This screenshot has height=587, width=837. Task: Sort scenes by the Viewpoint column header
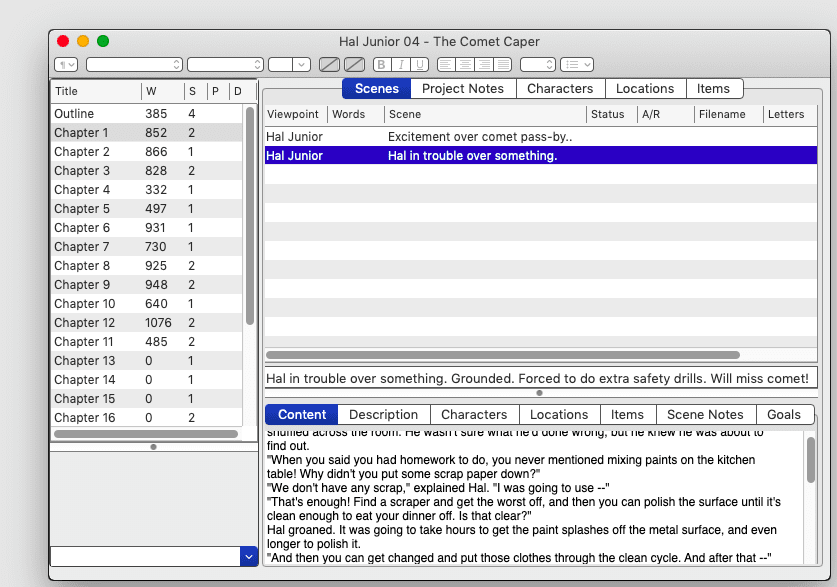(x=294, y=115)
